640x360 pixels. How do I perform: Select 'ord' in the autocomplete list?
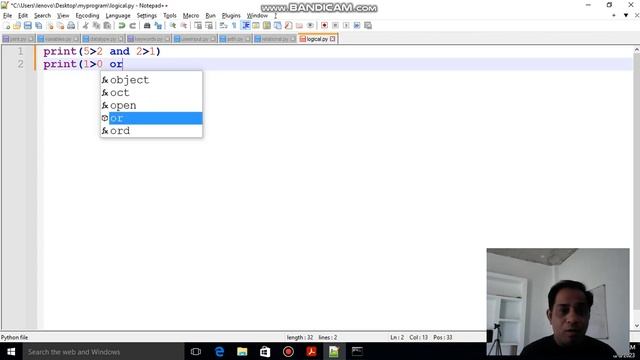click(x=151, y=131)
